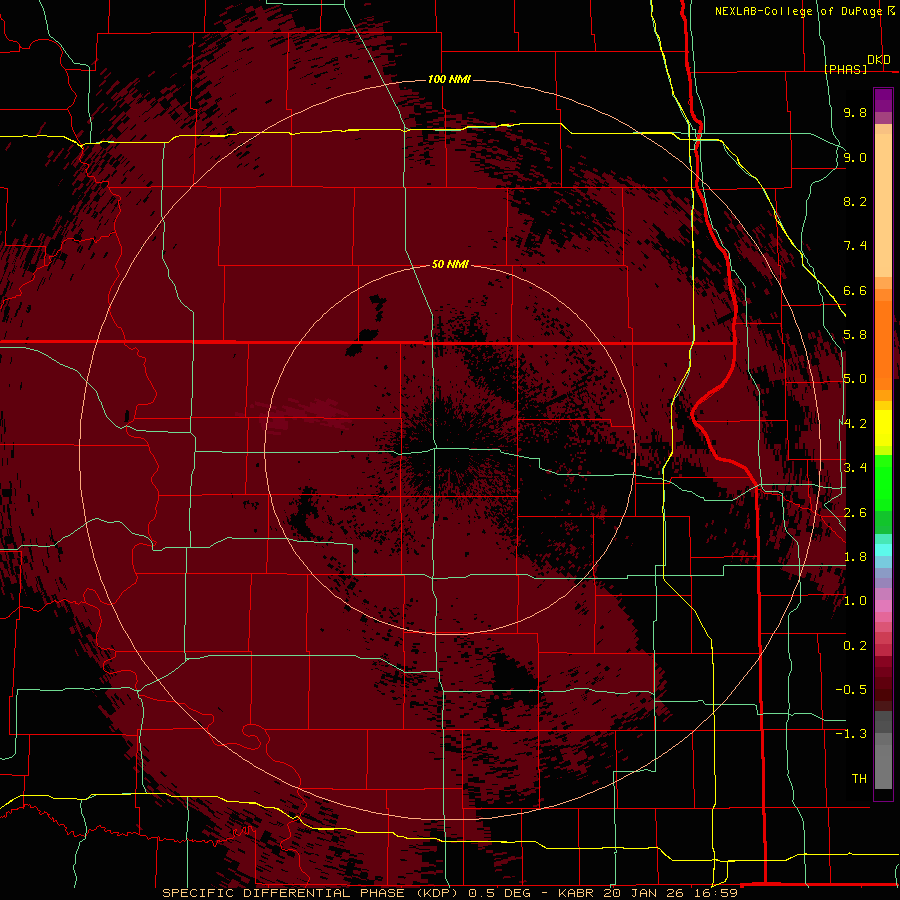The height and width of the screenshot is (900, 900).
Task: Click the 9.0 value on the scale
Action: click(855, 157)
